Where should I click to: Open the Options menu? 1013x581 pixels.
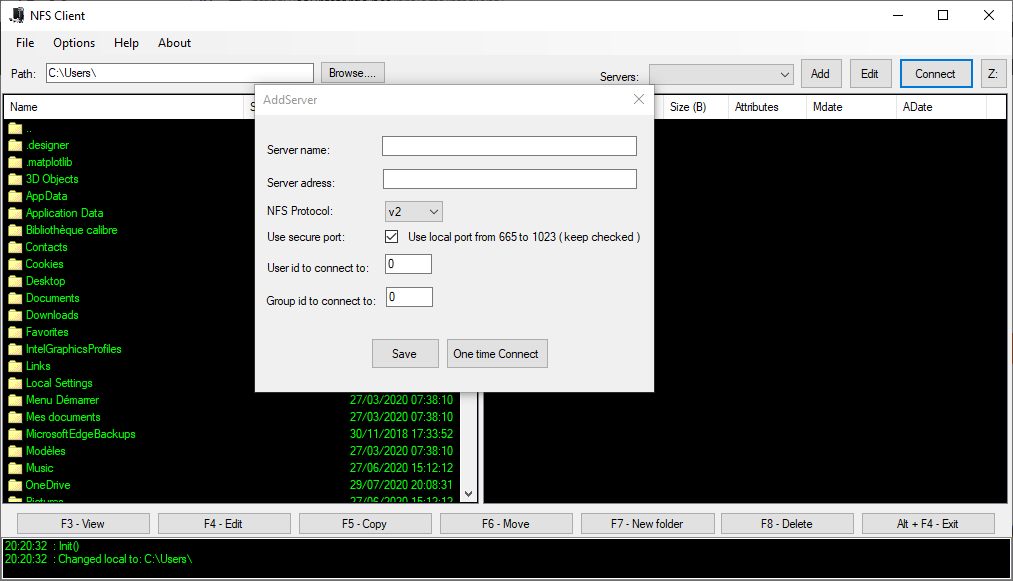coord(74,43)
